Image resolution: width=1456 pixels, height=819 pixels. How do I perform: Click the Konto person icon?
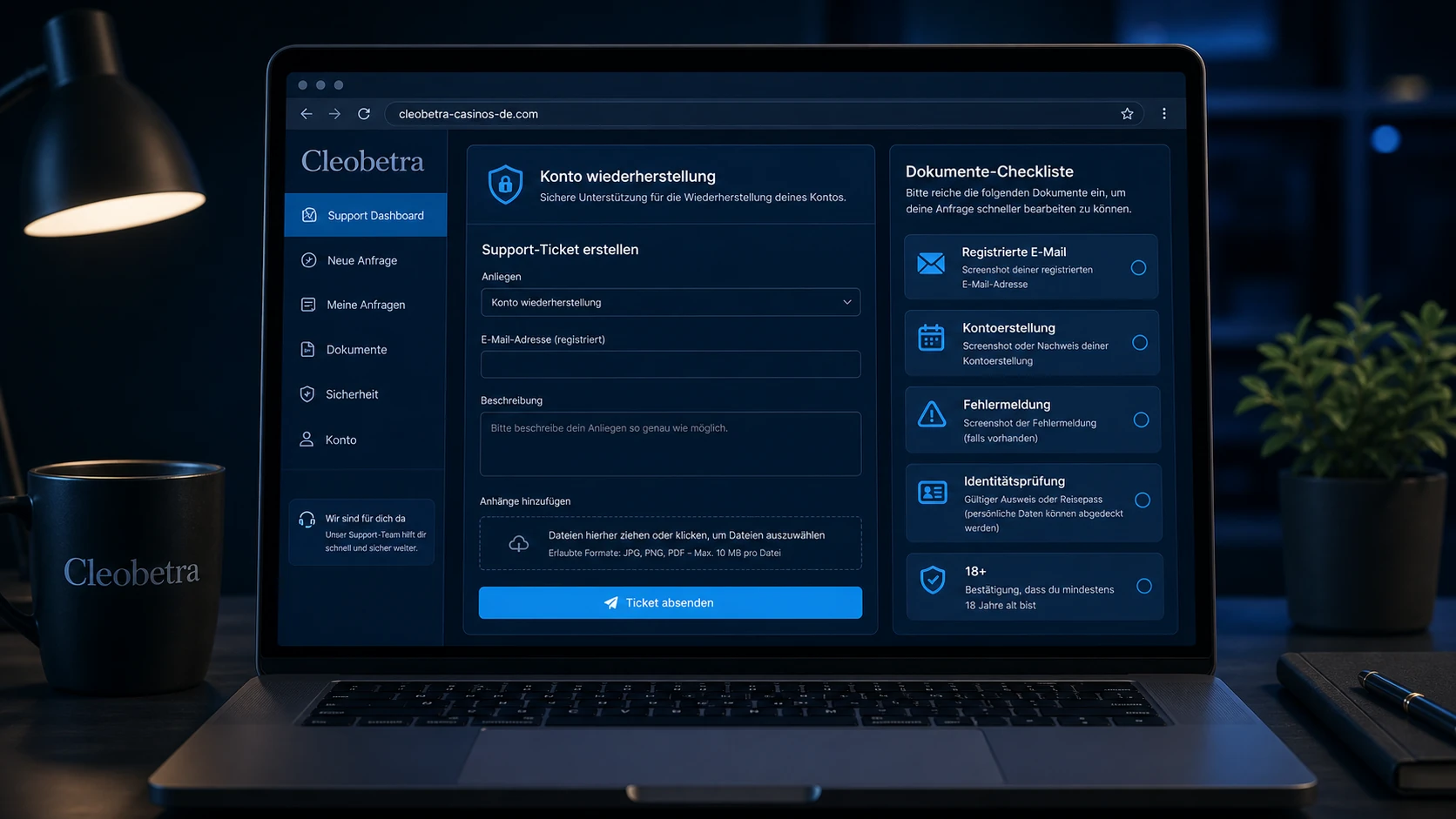[x=307, y=440]
